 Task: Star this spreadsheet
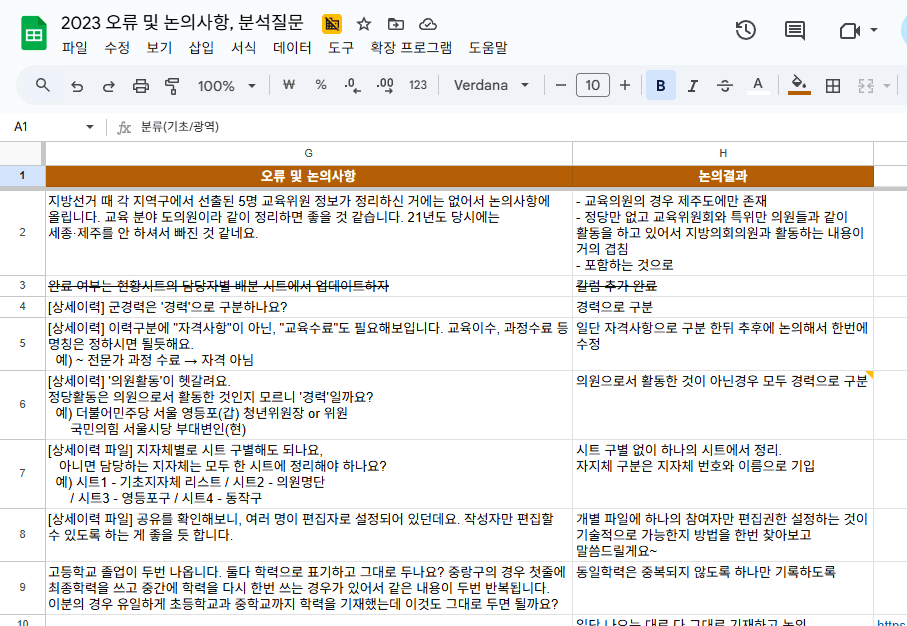(364, 24)
